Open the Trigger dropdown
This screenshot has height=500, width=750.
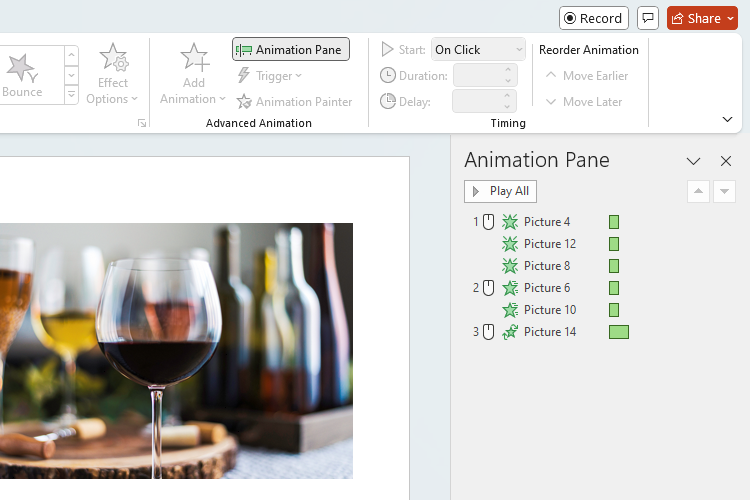[x=269, y=76]
